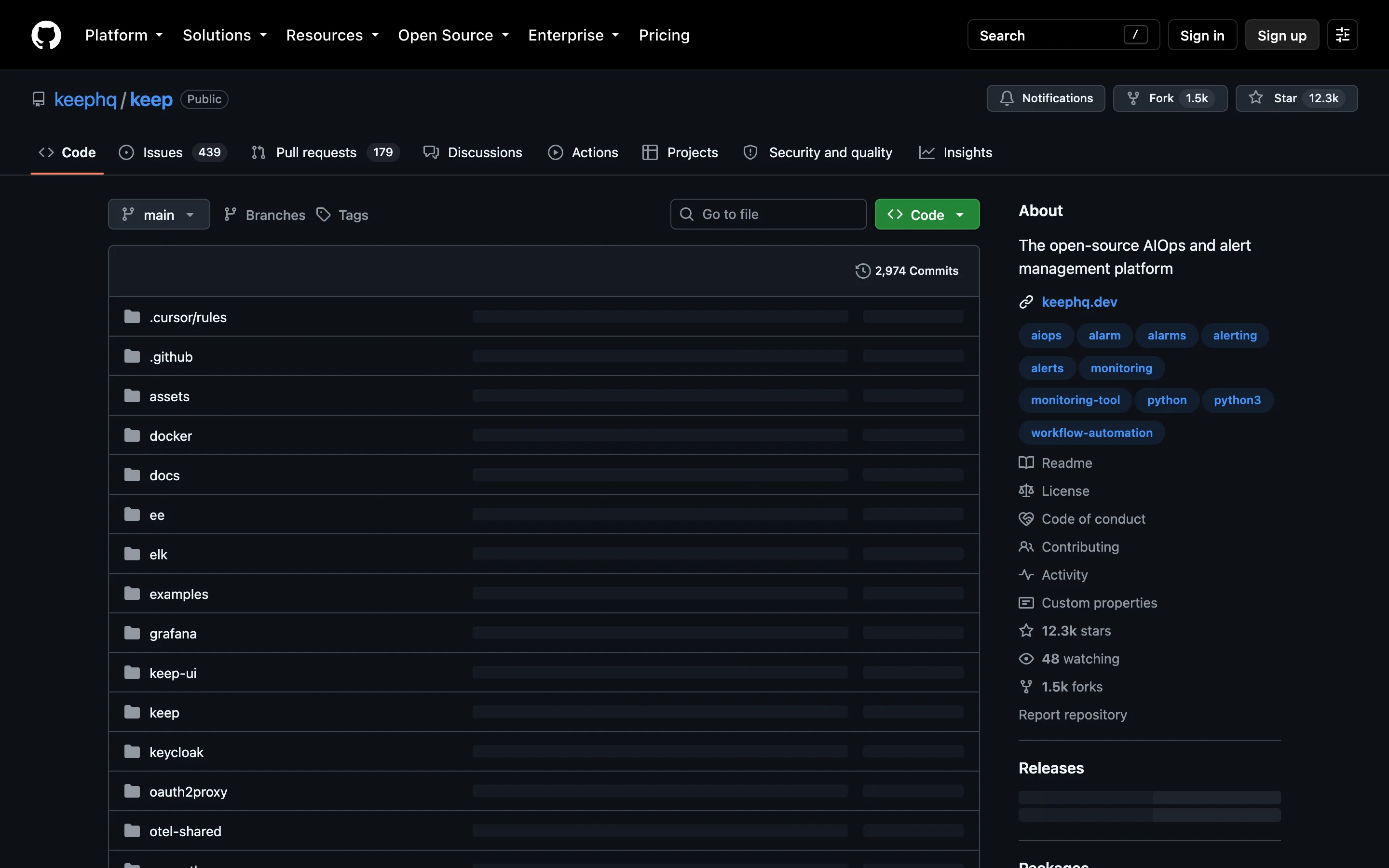Viewport: 1389px width, 868px height.
Task: Open the commits history clock icon
Action: pyautogui.click(x=863, y=271)
